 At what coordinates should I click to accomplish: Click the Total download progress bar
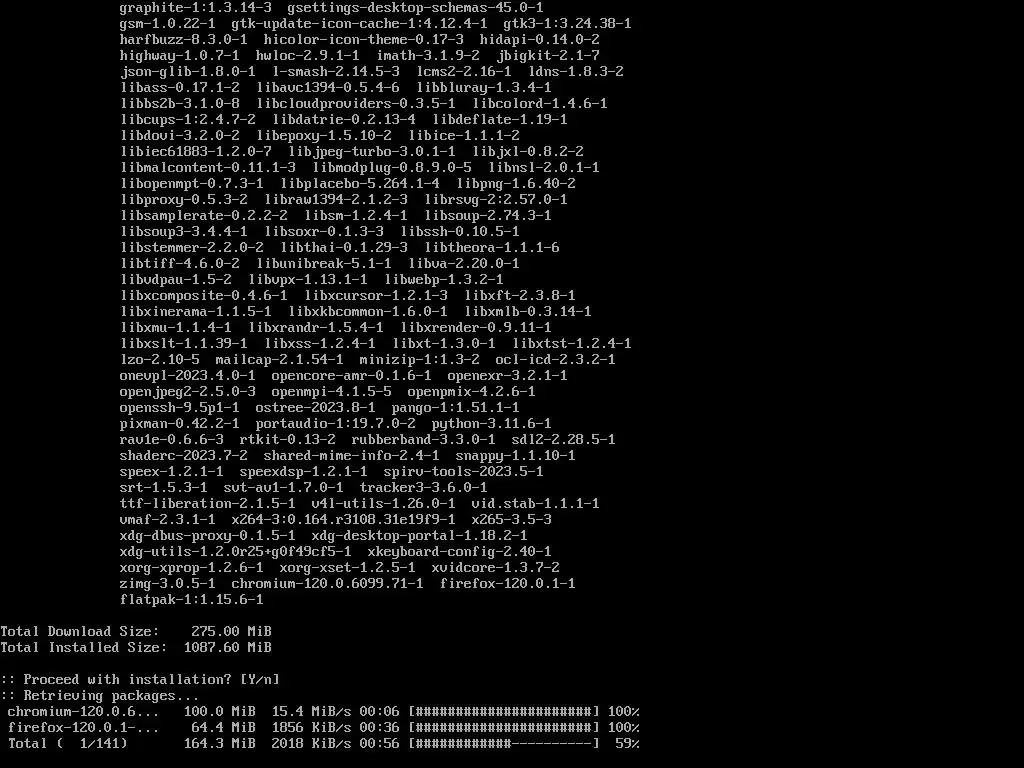[x=504, y=743]
